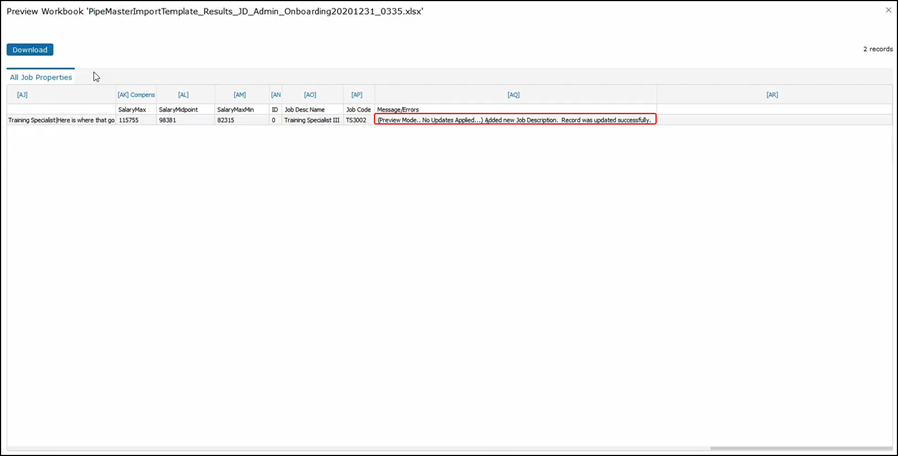The height and width of the screenshot is (456, 899).
Task: Select the Preview Mode message cell
Action: coord(515,119)
